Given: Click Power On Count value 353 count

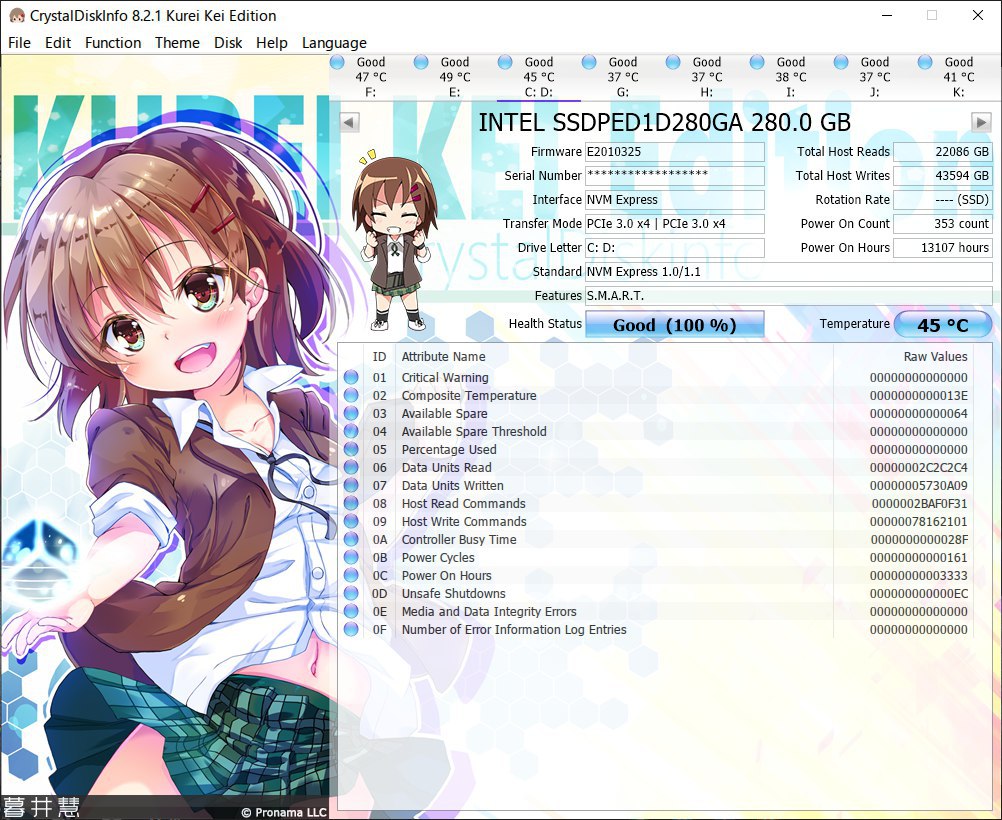Looking at the screenshot, I should (943, 224).
